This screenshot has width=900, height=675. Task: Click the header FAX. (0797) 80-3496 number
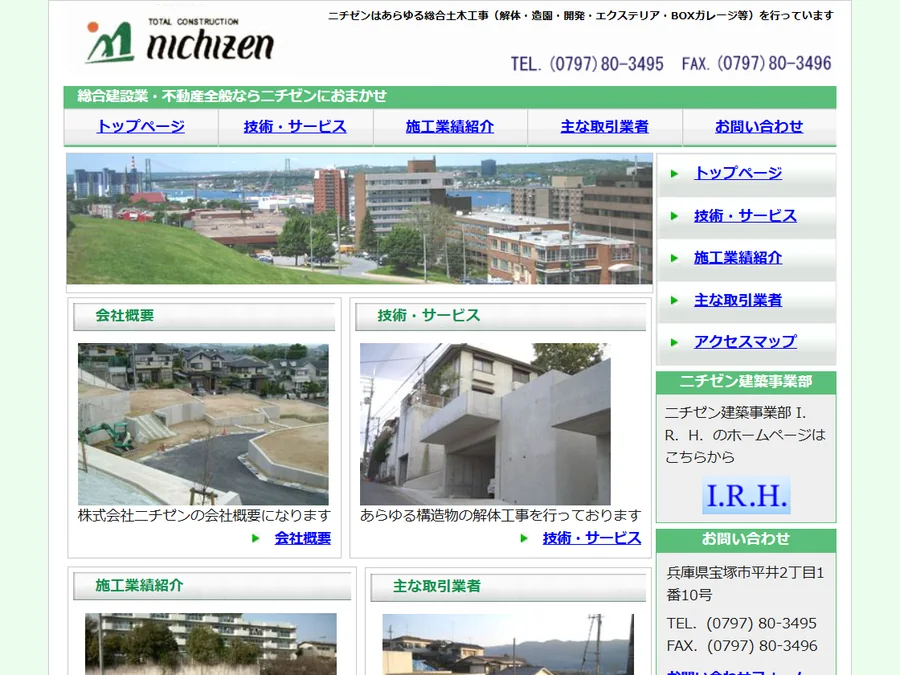[757, 63]
